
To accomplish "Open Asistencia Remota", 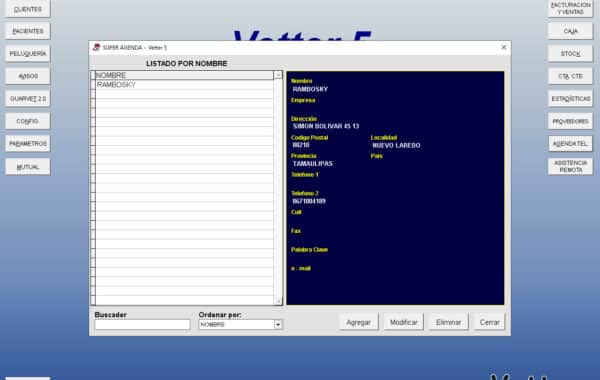I will (570, 166).
